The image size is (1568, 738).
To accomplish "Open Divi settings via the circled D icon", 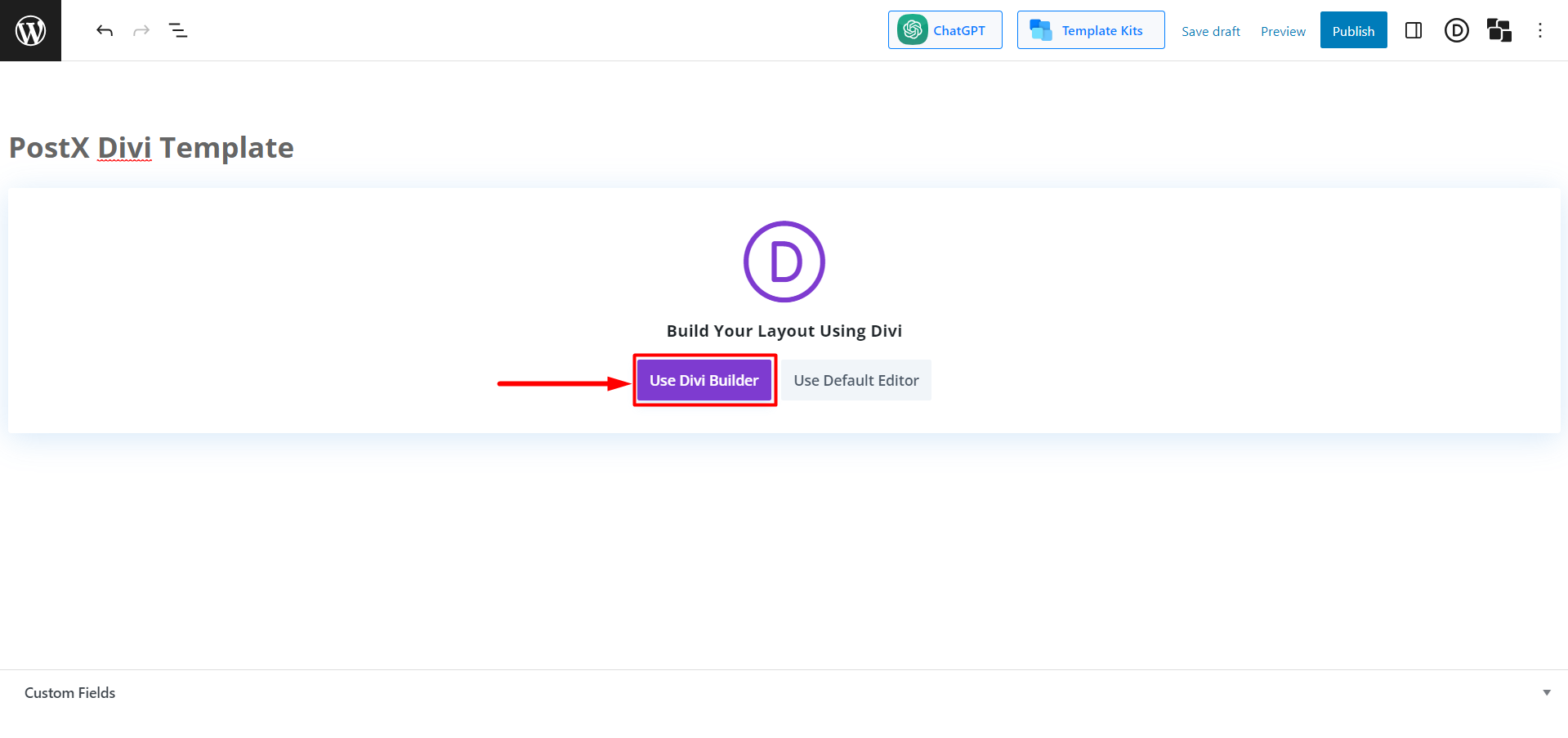I will (x=1456, y=30).
